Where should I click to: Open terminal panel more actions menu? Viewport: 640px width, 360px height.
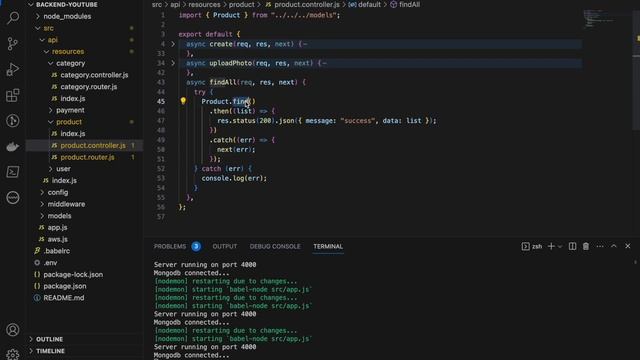click(600, 246)
